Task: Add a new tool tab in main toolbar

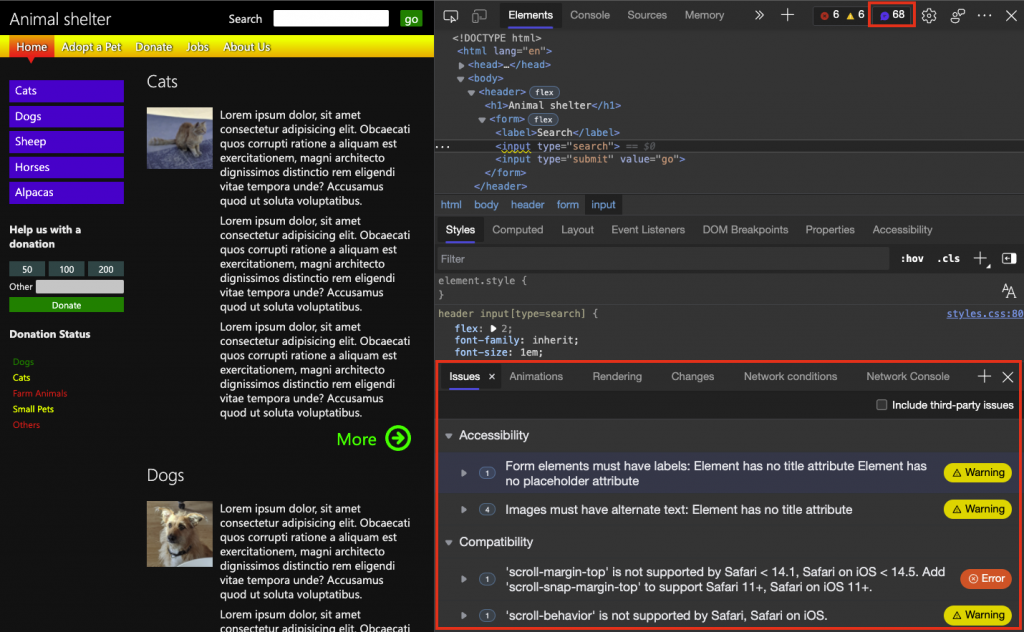Action: click(x=788, y=15)
